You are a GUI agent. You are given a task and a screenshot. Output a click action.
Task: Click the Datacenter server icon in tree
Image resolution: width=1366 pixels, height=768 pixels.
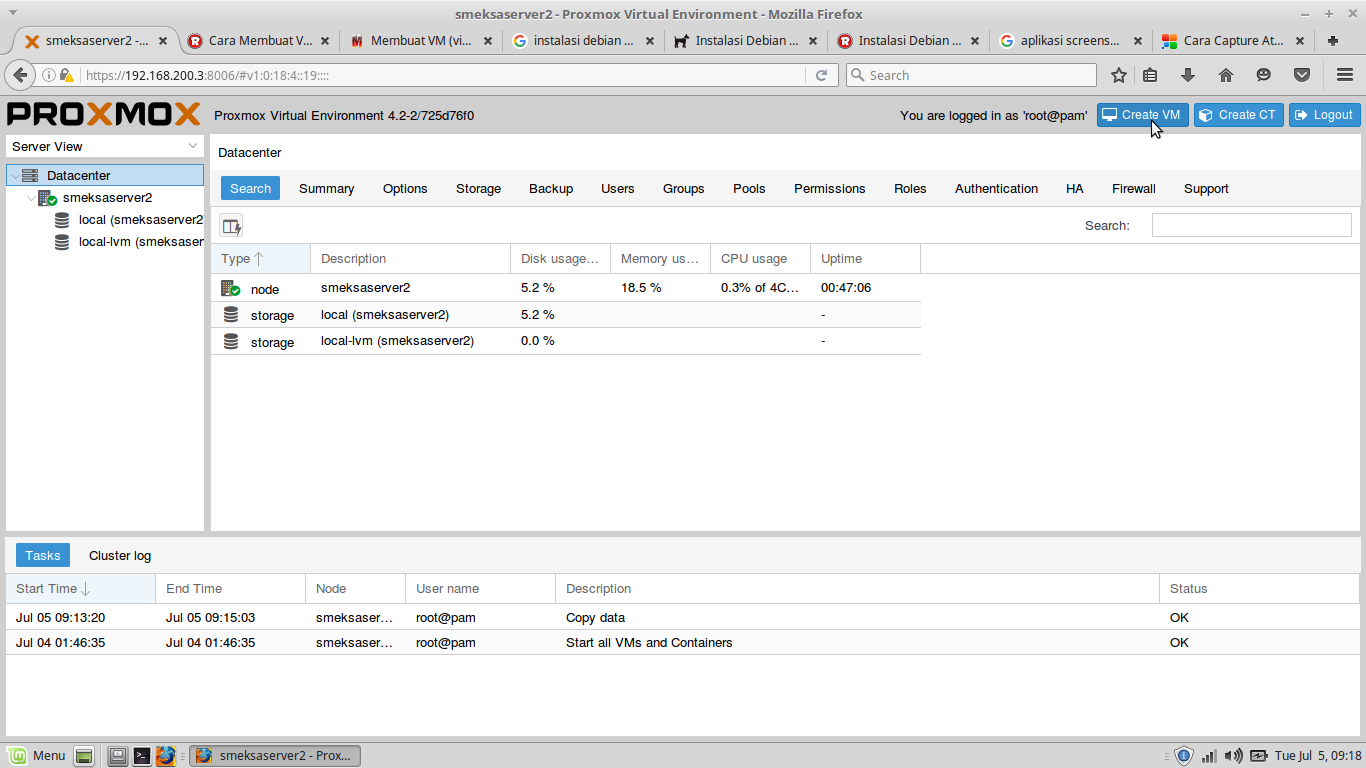[x=31, y=175]
